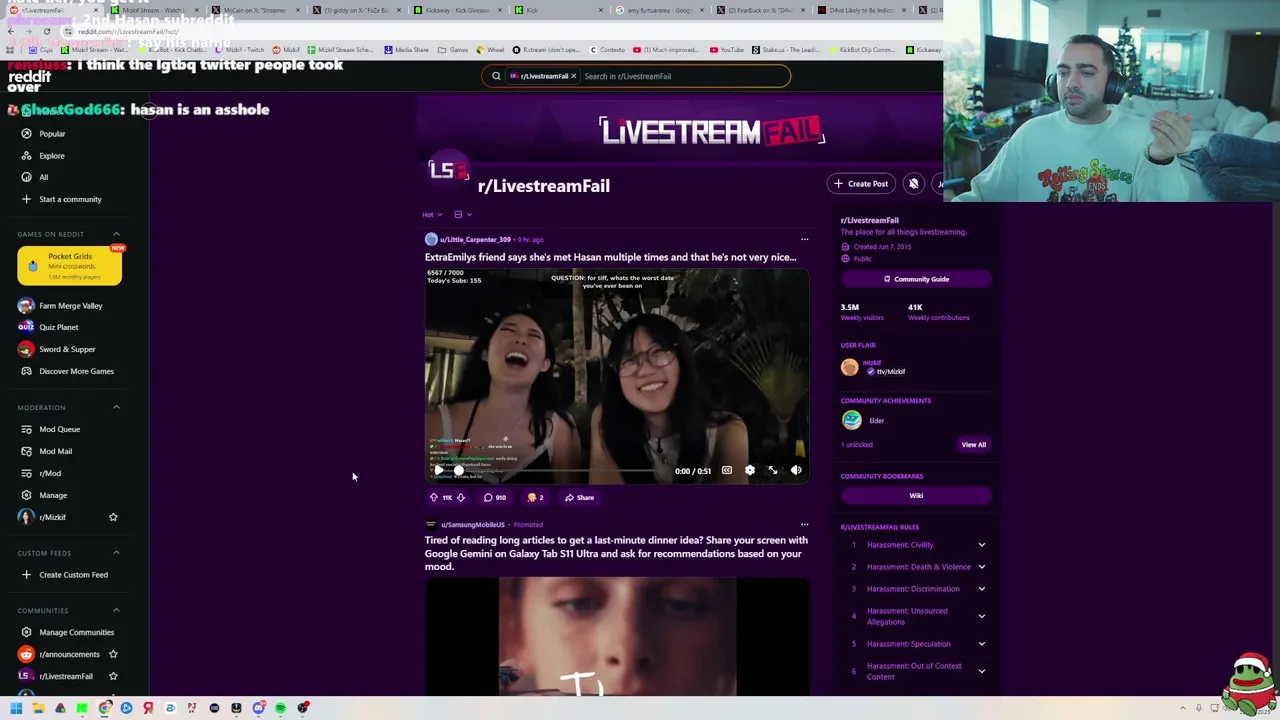Upvote the ExtraEmily post

coord(434,497)
